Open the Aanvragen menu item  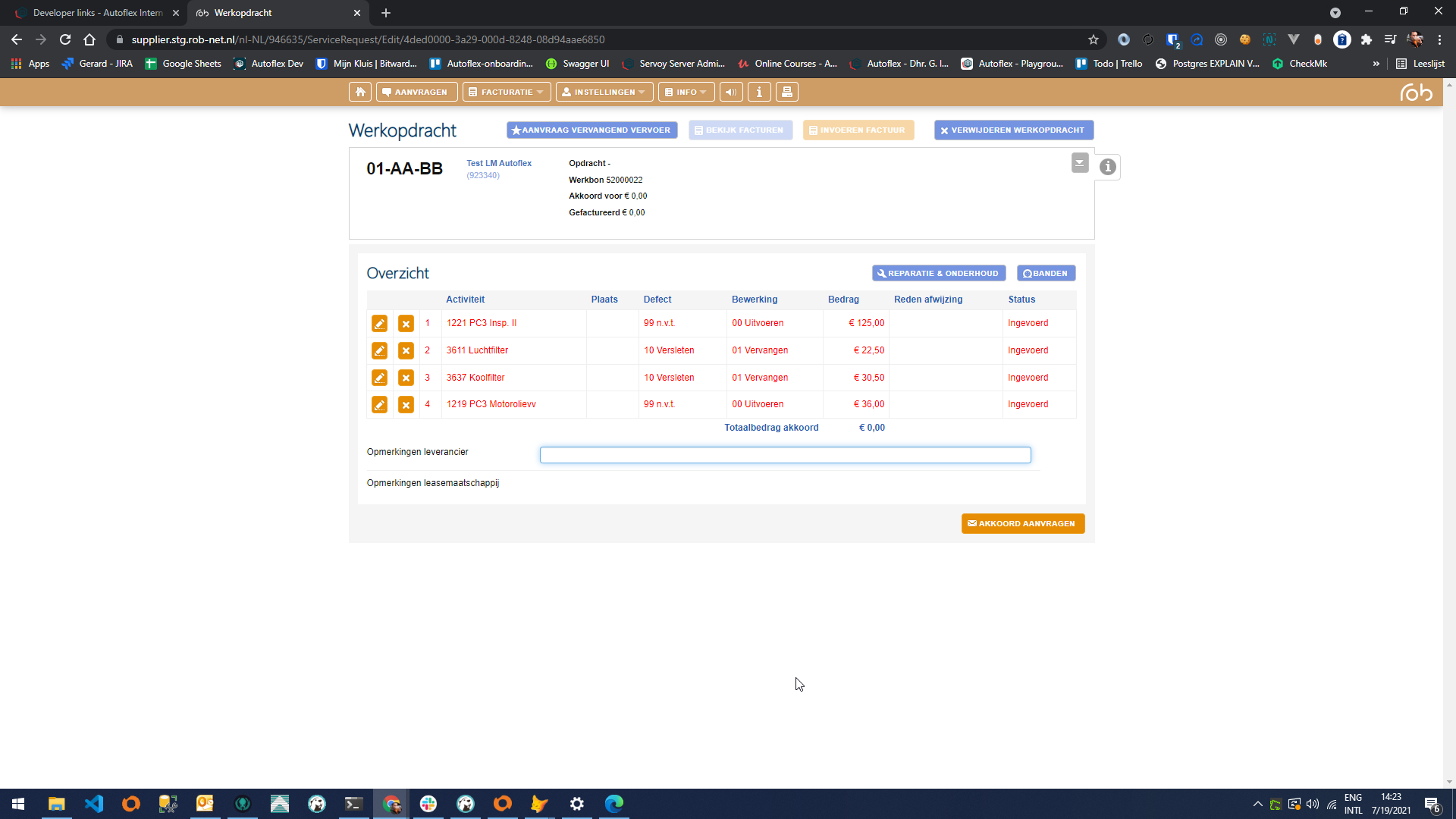(x=416, y=92)
